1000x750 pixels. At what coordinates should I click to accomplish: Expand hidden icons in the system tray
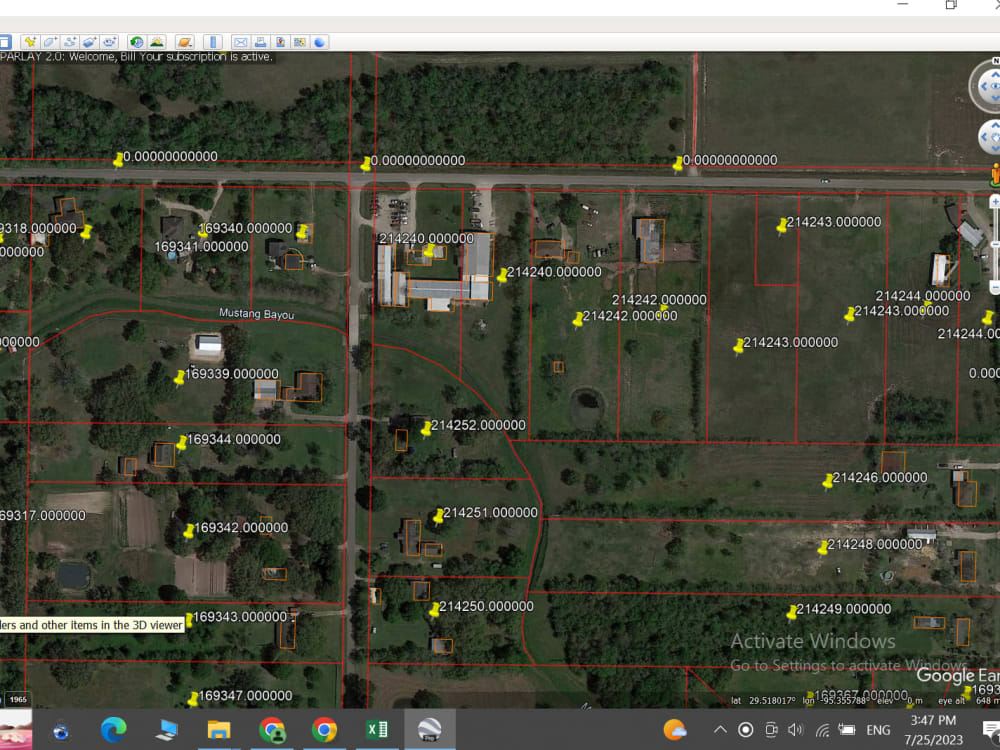click(x=720, y=729)
